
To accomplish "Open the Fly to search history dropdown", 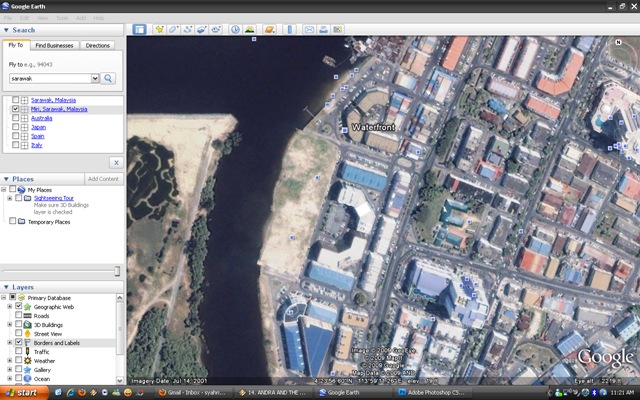I will pos(95,78).
